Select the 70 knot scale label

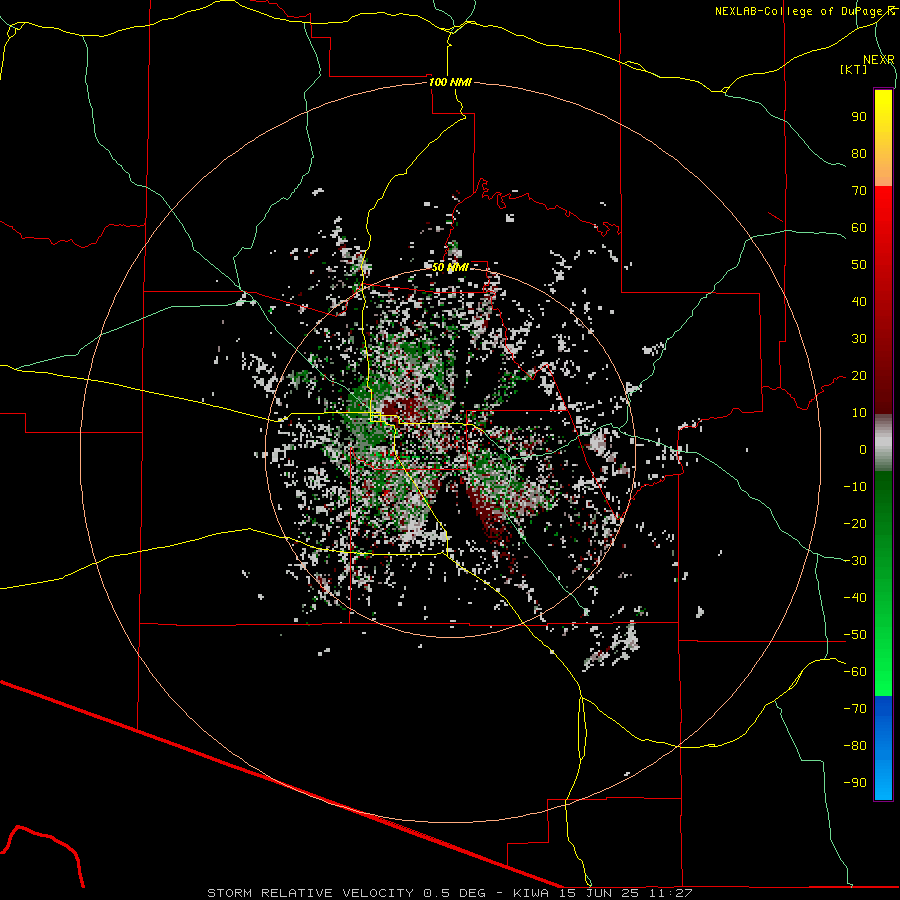(x=859, y=191)
